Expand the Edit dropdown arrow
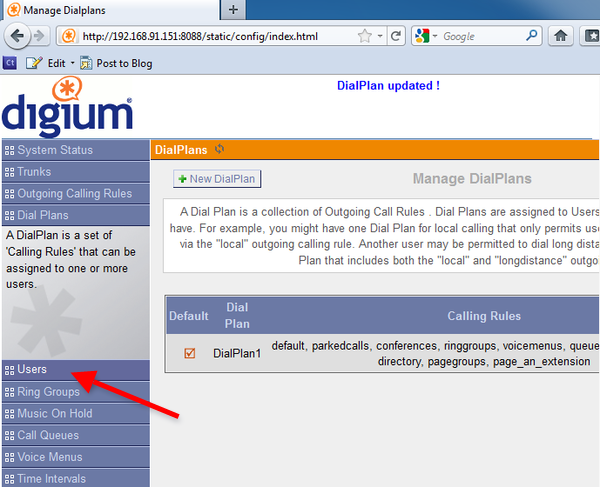 click(72, 63)
